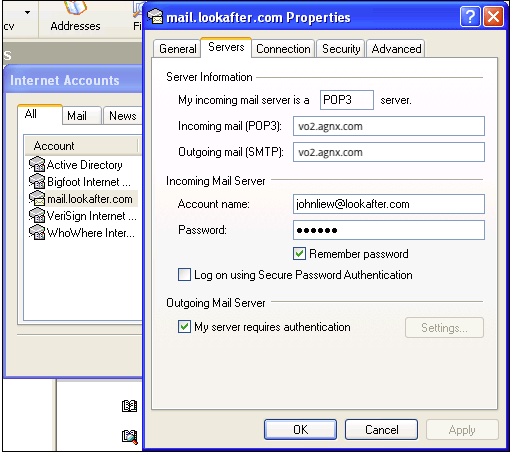Open the toolbar dropdown arrow near Addresses
Image resolution: width=514 pixels, height=456 pixels.
[27, 13]
